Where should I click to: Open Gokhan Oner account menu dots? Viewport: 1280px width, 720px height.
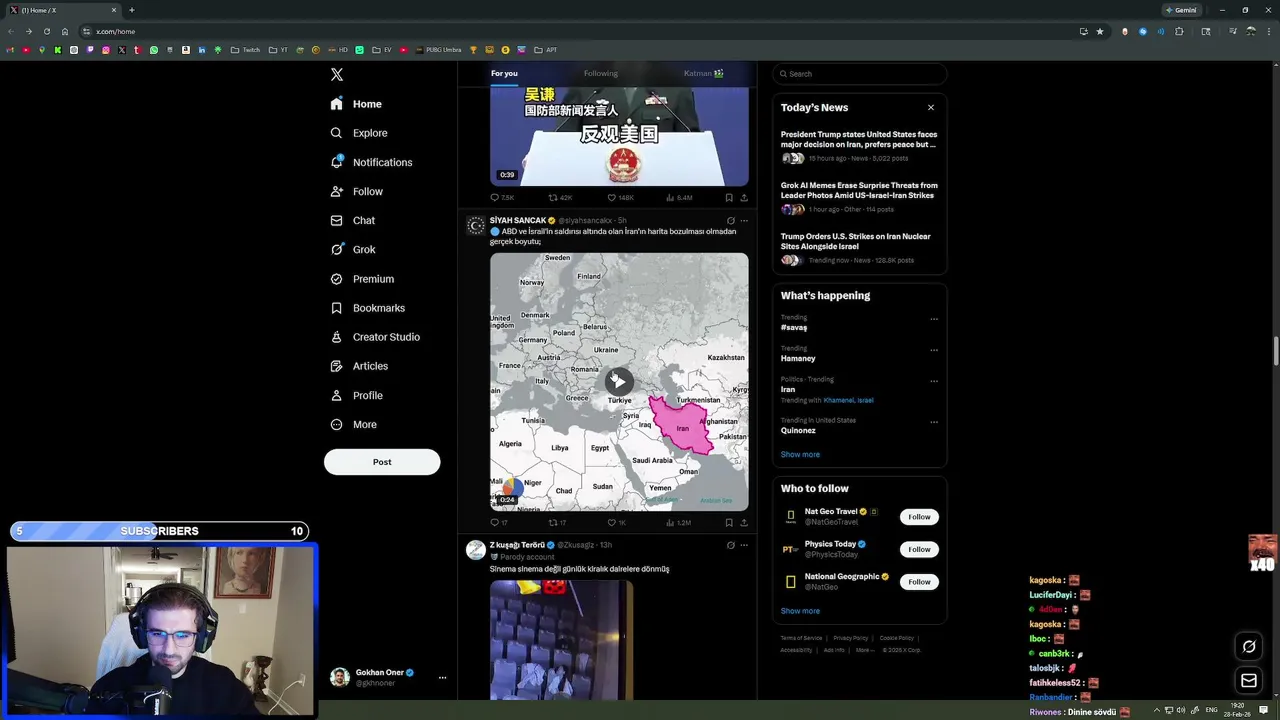442,677
